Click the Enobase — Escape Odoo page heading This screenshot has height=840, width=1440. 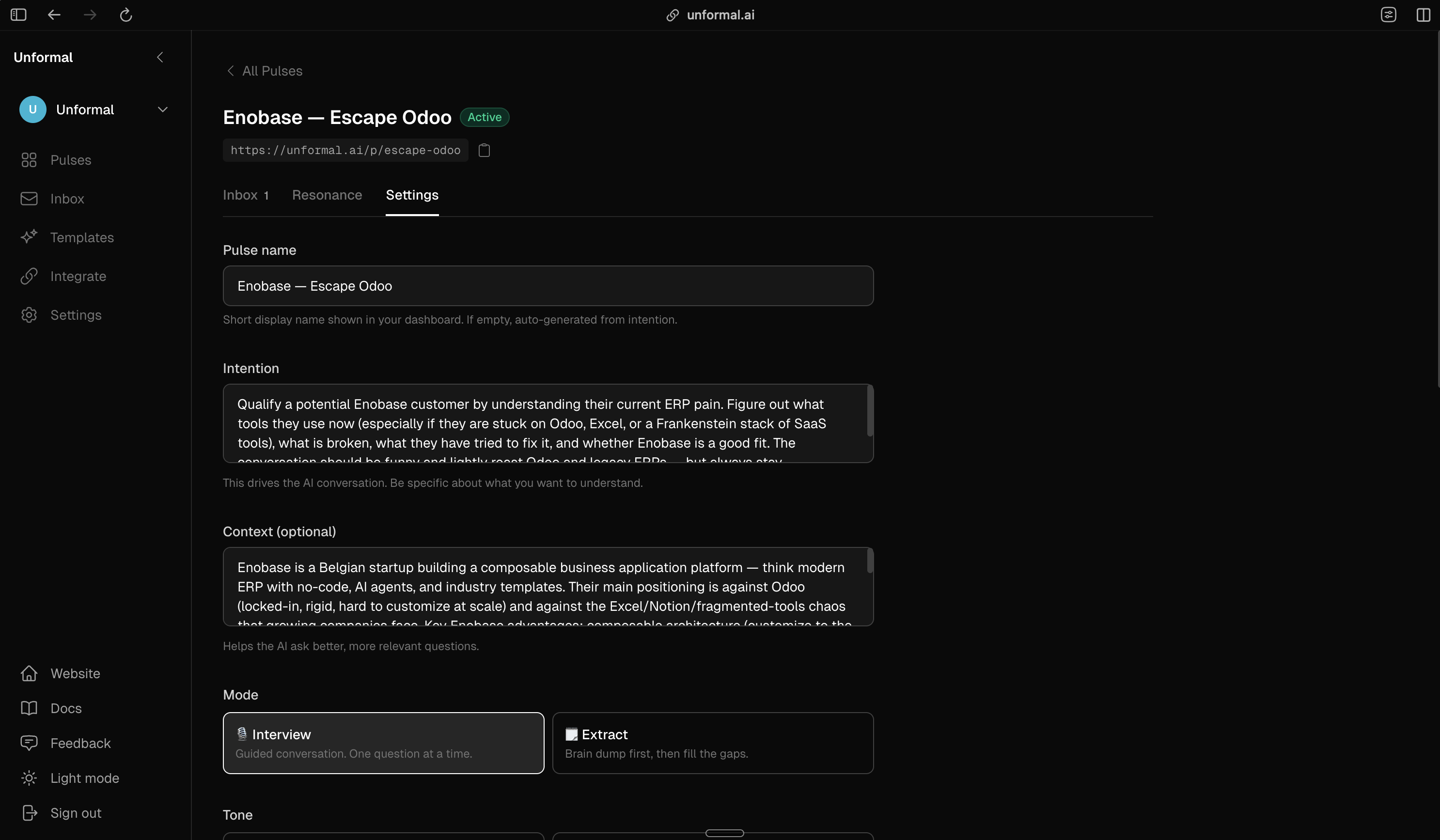pyautogui.click(x=337, y=117)
